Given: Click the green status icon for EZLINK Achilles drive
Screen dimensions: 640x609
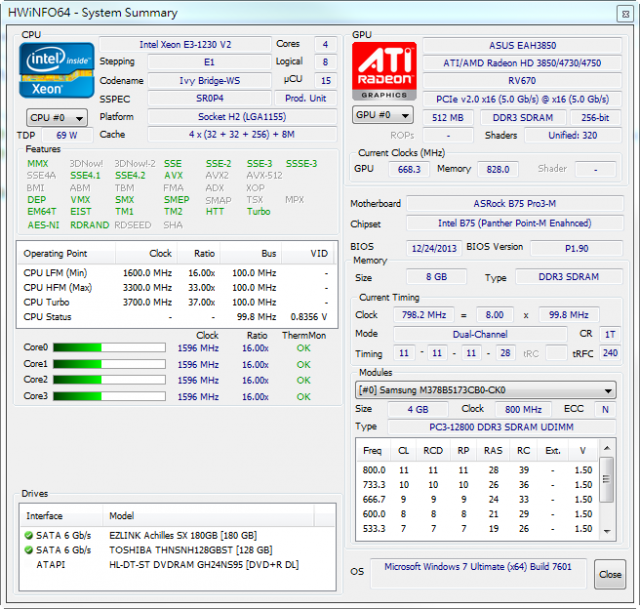Looking at the screenshot, I should (x=29, y=535).
